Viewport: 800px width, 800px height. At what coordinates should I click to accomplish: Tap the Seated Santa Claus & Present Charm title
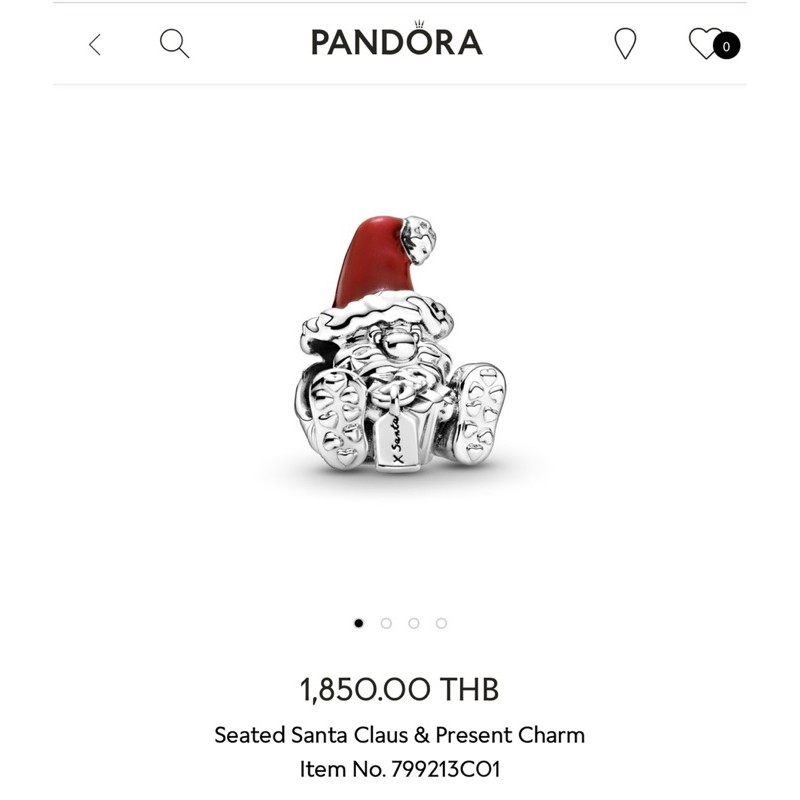click(x=399, y=735)
